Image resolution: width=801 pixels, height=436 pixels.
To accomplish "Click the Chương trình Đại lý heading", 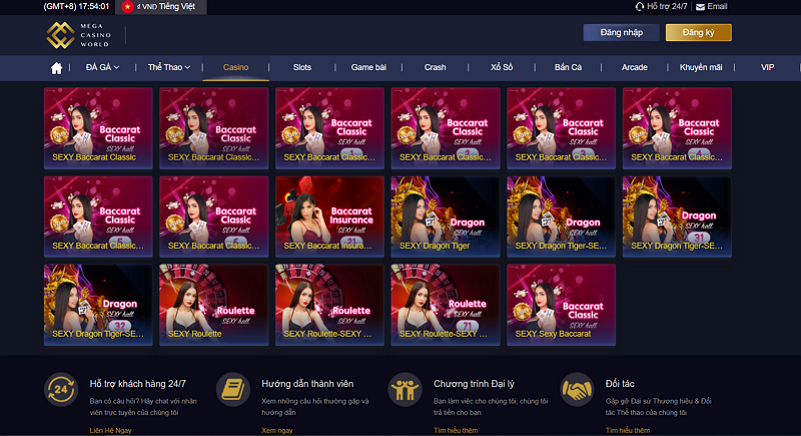I will coord(474,383).
